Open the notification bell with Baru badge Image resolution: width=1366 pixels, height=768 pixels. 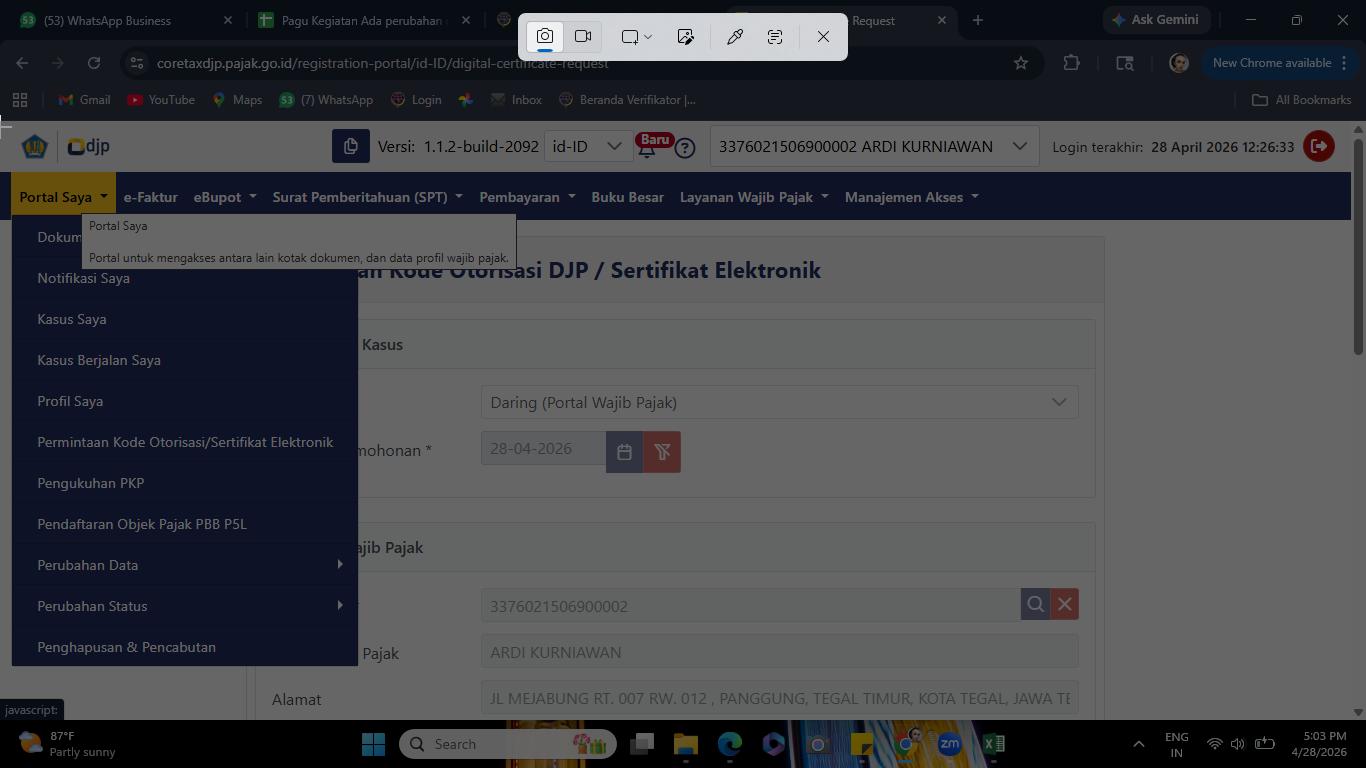648,146
